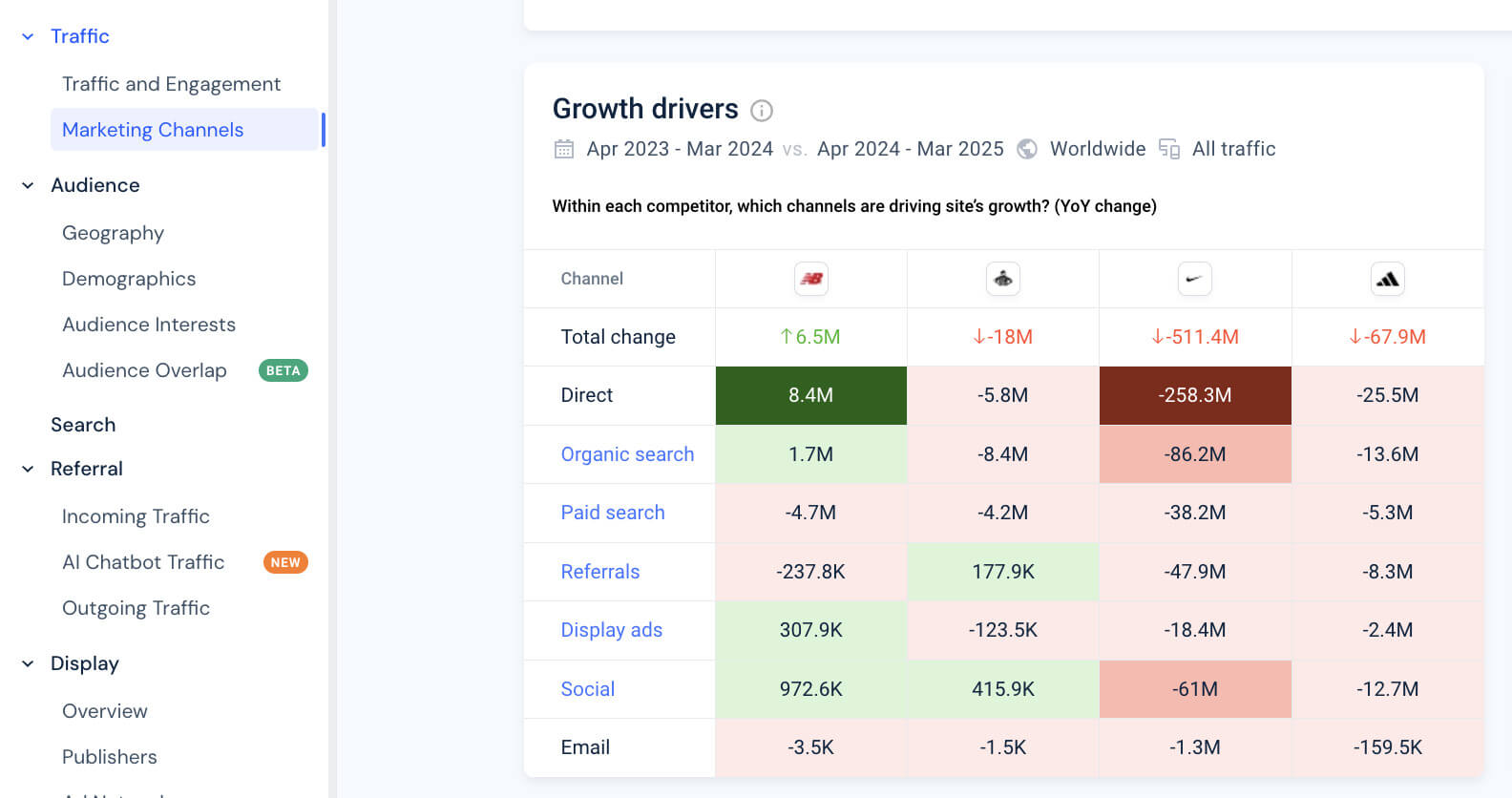Open the Growth drivers info tooltip

[x=761, y=111]
